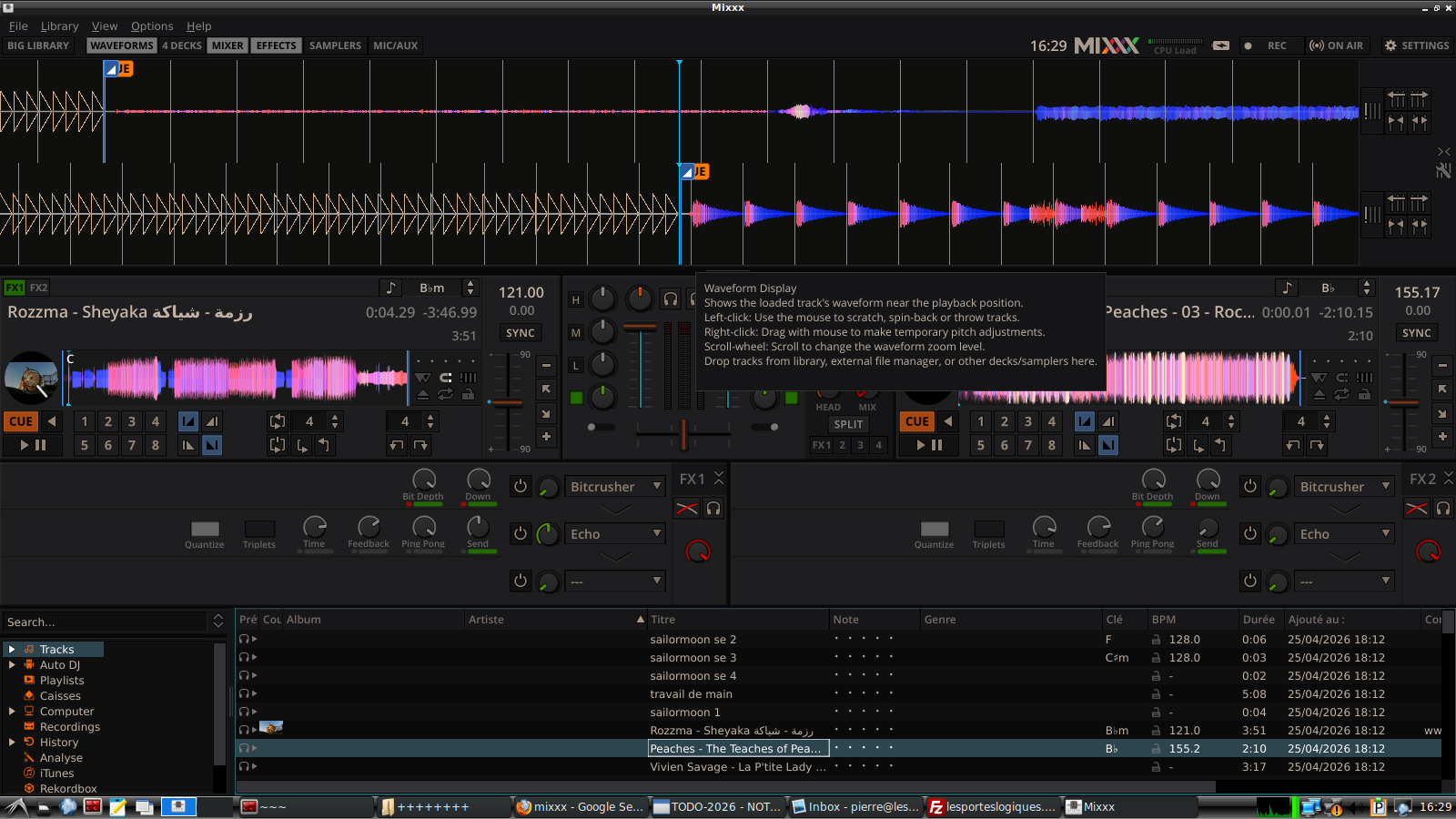Switch to the SAMPLERS view tab
Image resolution: width=1456 pixels, height=819 pixels.
pyautogui.click(x=335, y=45)
